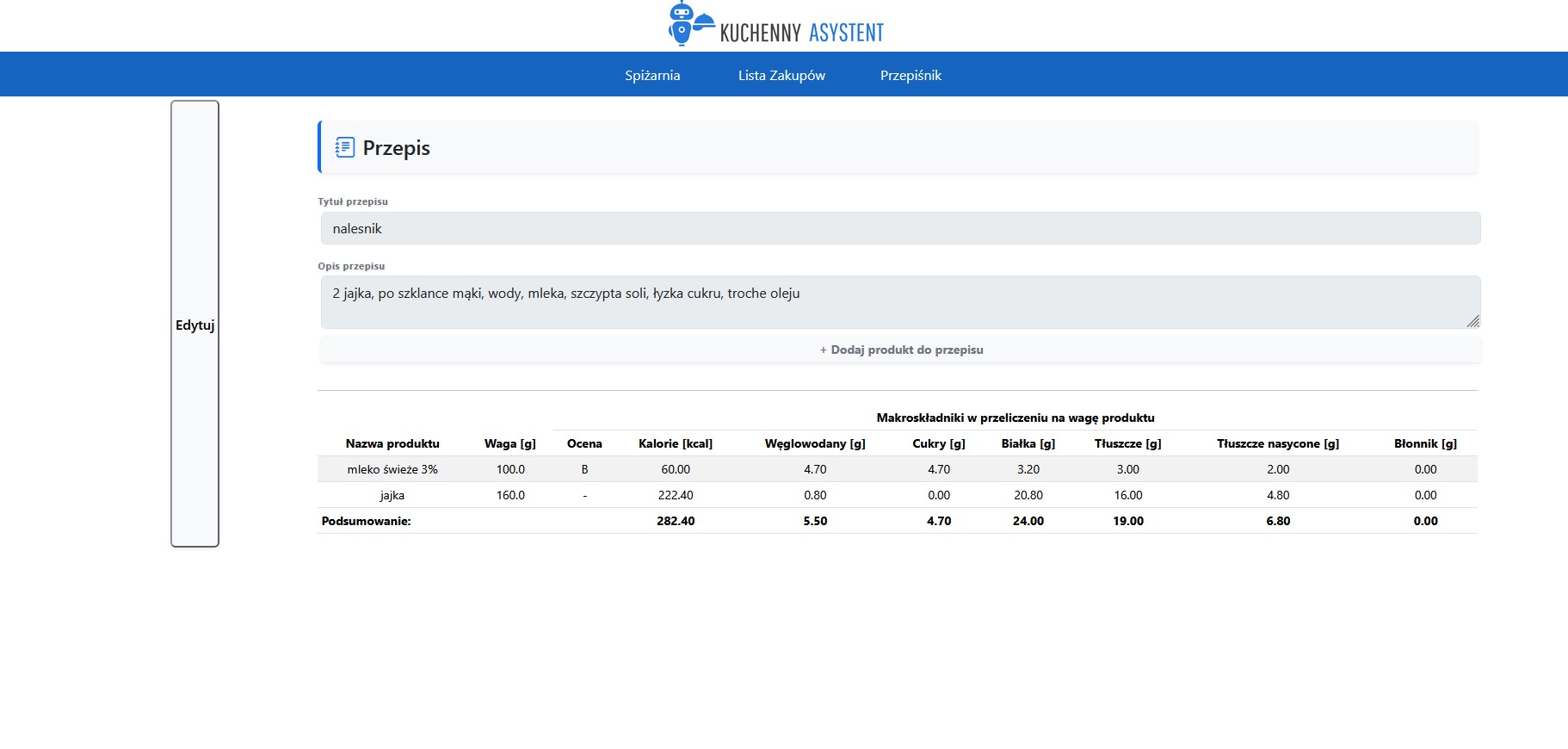
Task: Click protein '20.80' in jajka row
Action: click(x=1028, y=495)
